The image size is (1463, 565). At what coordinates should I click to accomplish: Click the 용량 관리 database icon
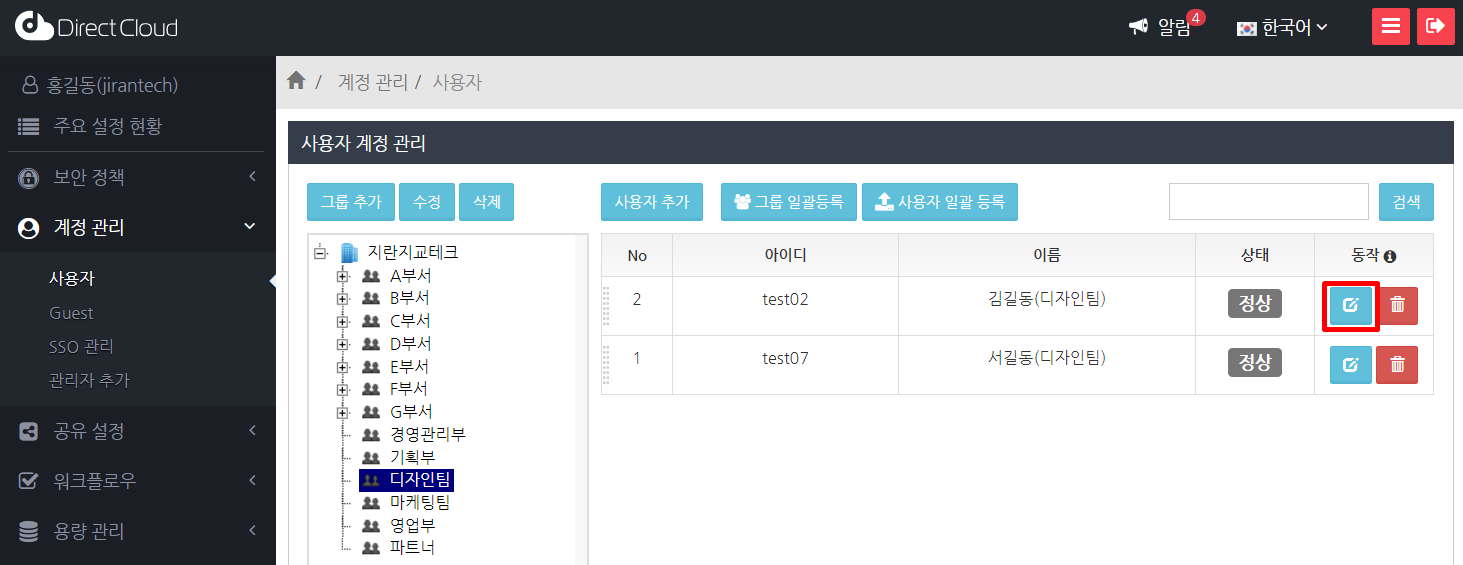(29, 531)
